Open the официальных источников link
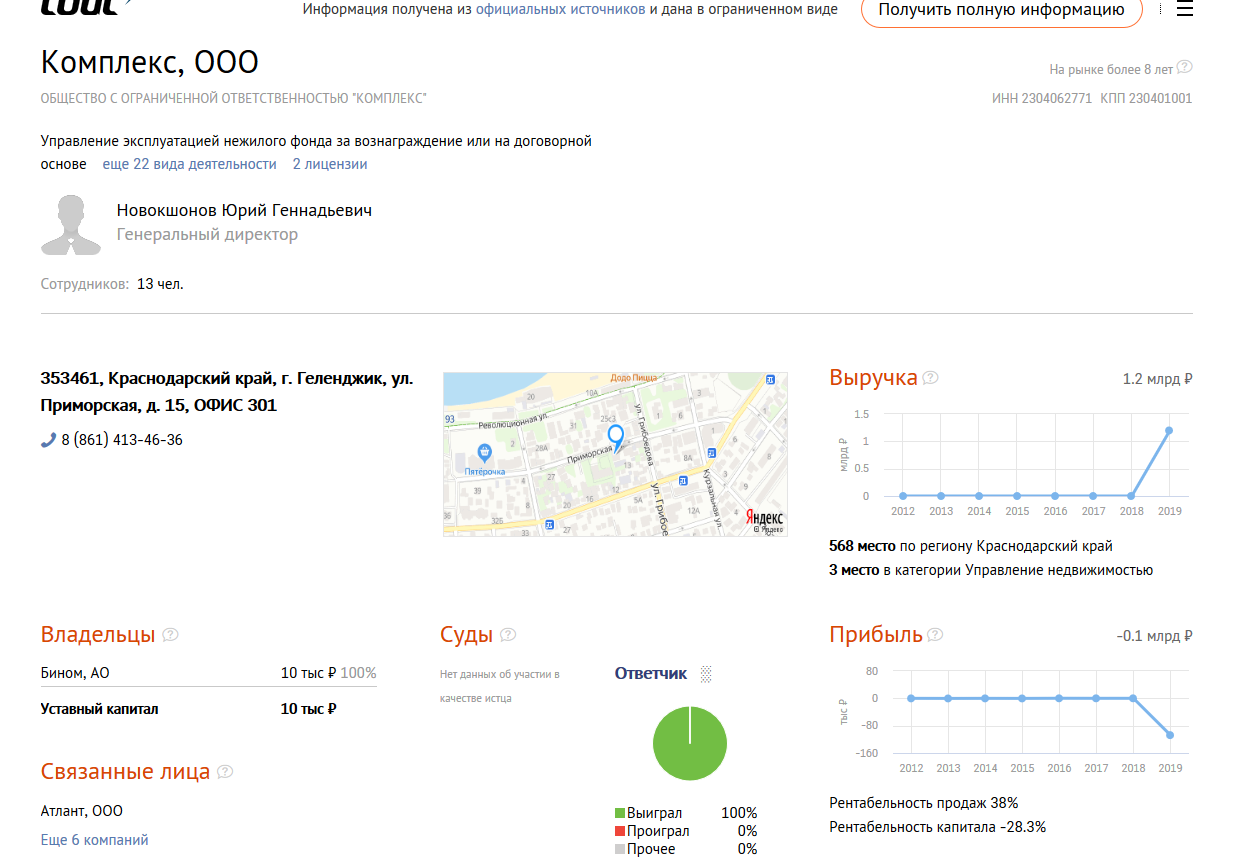This screenshot has height=860, width=1243. tap(560, 10)
